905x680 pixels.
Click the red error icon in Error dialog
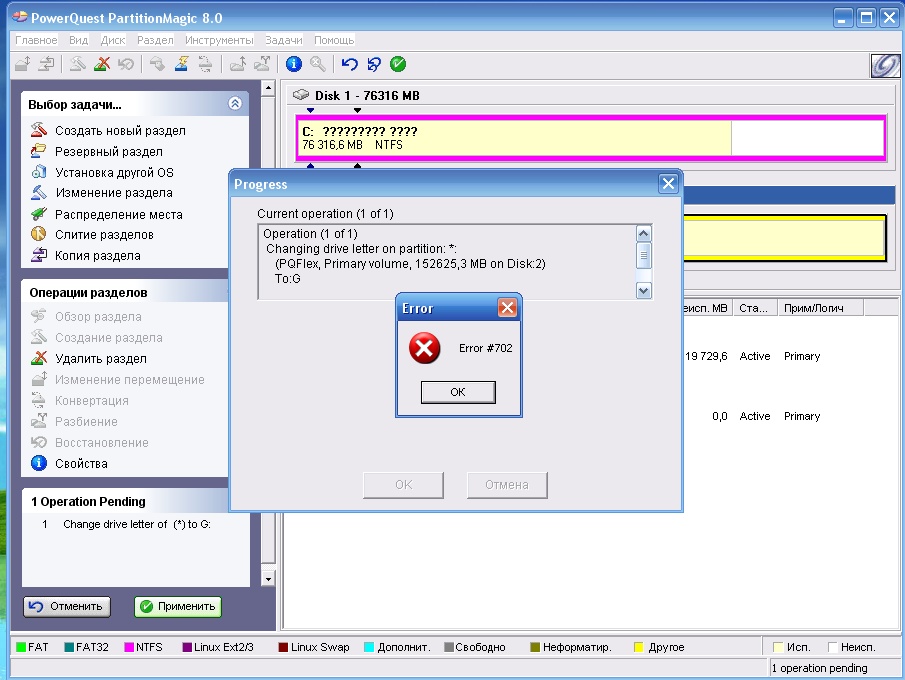click(x=424, y=348)
